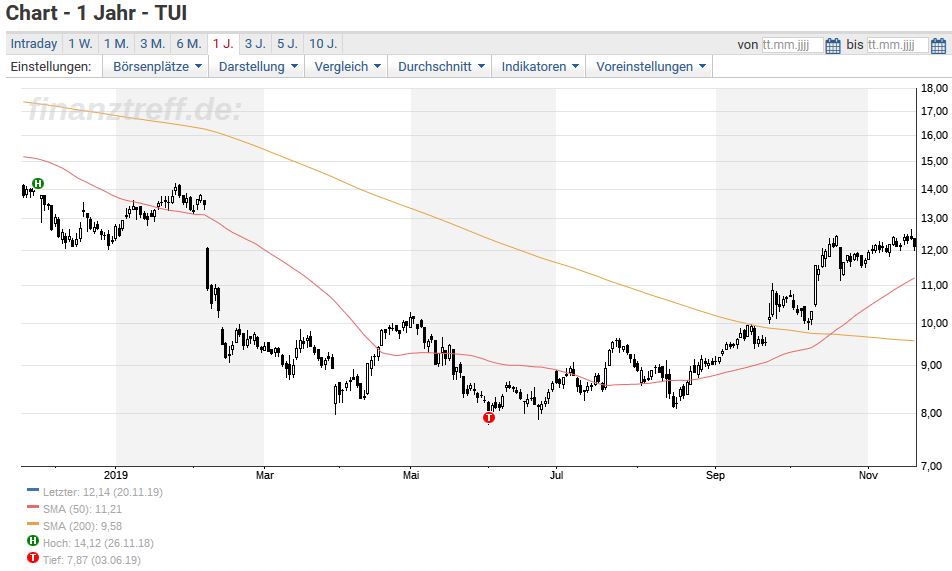The height and width of the screenshot is (571, 952).
Task: Click the 'Einstellungen:' label
Action: point(51,67)
